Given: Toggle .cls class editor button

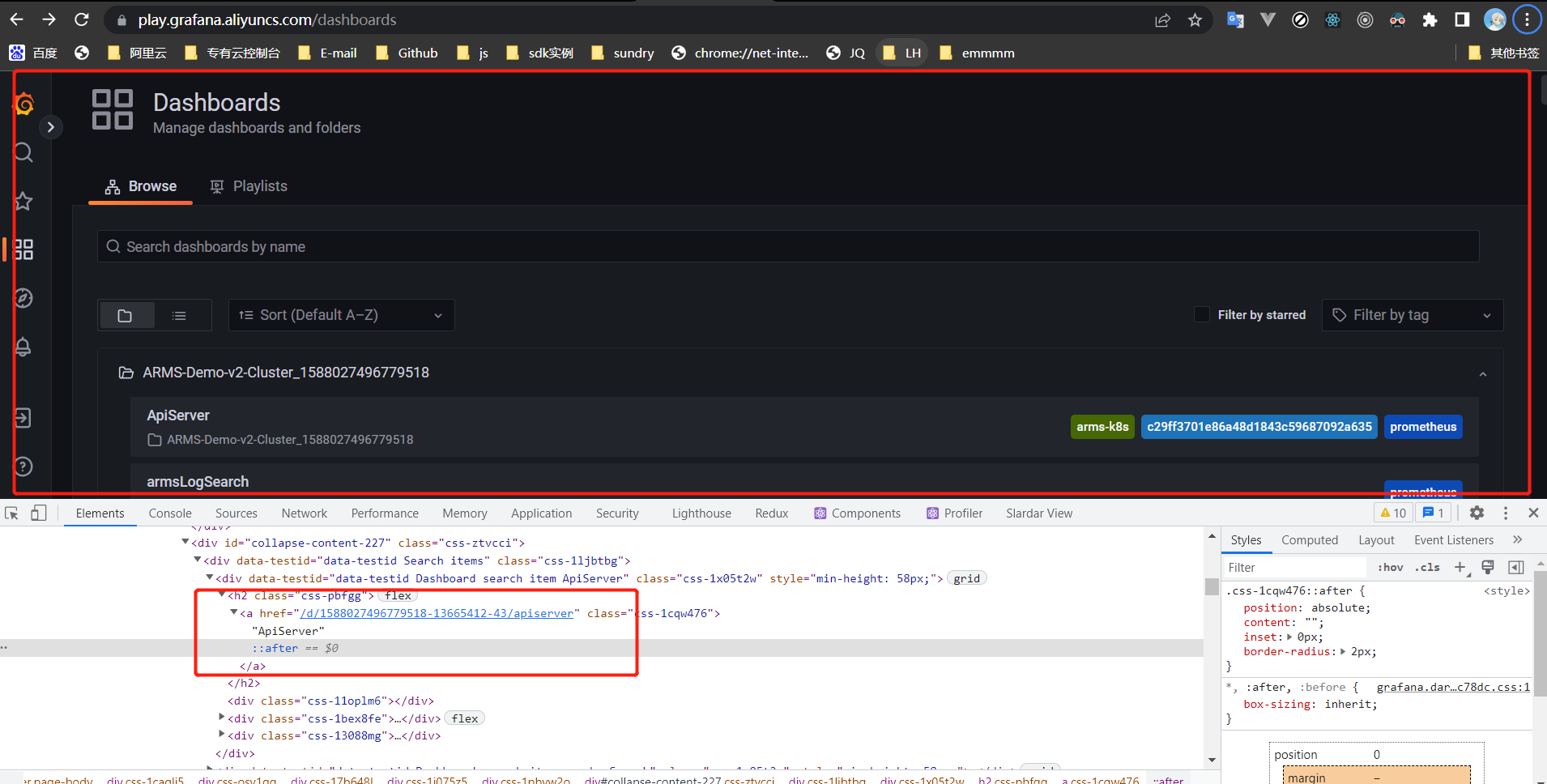Looking at the screenshot, I should click(1427, 568).
